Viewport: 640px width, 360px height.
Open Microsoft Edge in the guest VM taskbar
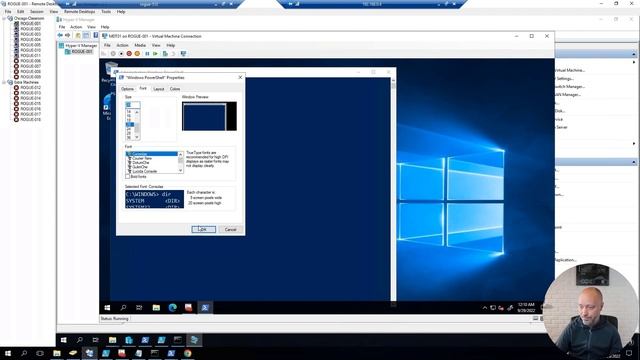click(x=173, y=308)
